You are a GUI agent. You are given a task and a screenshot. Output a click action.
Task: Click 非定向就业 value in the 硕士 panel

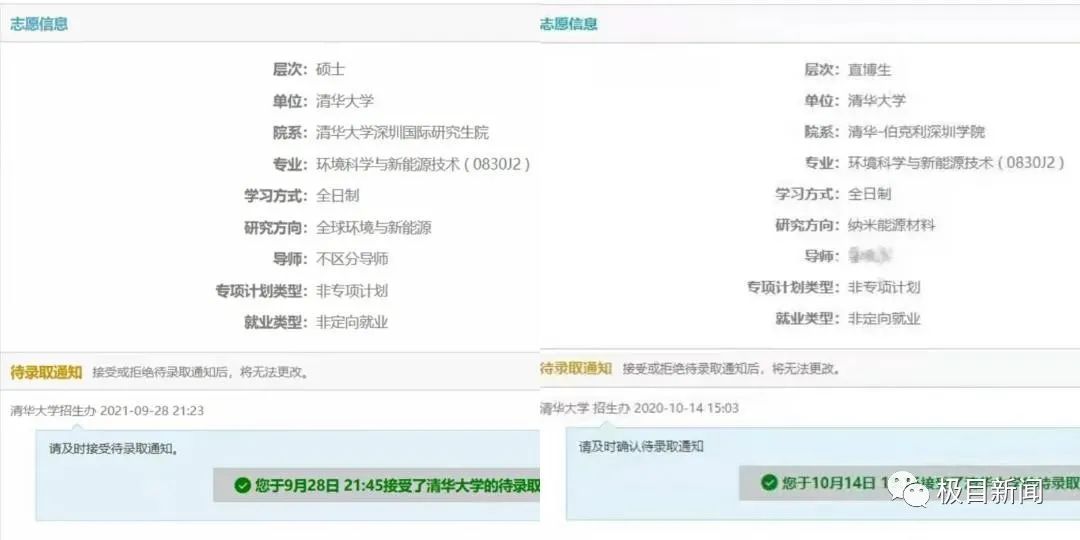[x=352, y=322]
